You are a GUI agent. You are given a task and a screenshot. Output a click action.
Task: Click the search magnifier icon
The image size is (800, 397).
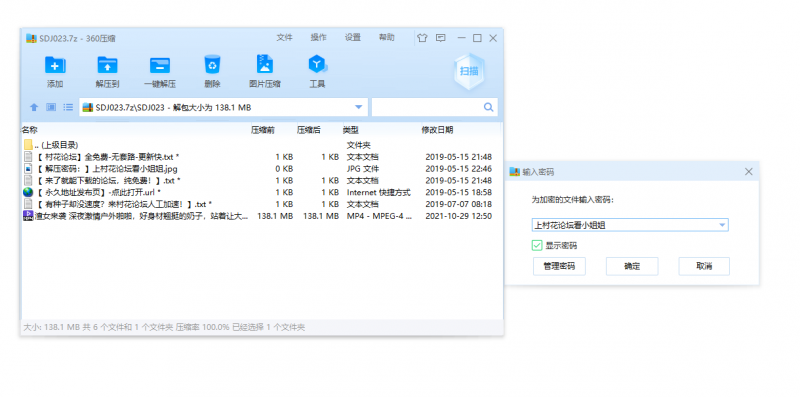click(x=488, y=107)
